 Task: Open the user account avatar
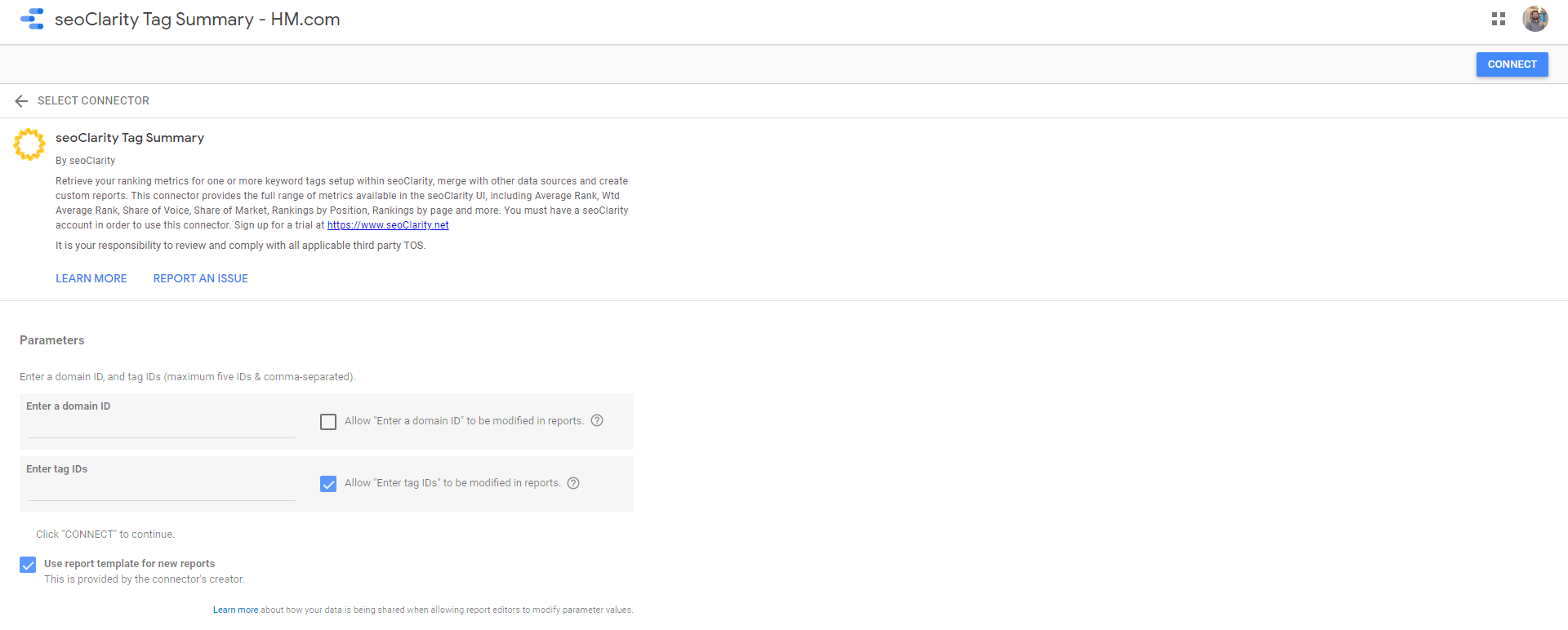pyautogui.click(x=1535, y=19)
